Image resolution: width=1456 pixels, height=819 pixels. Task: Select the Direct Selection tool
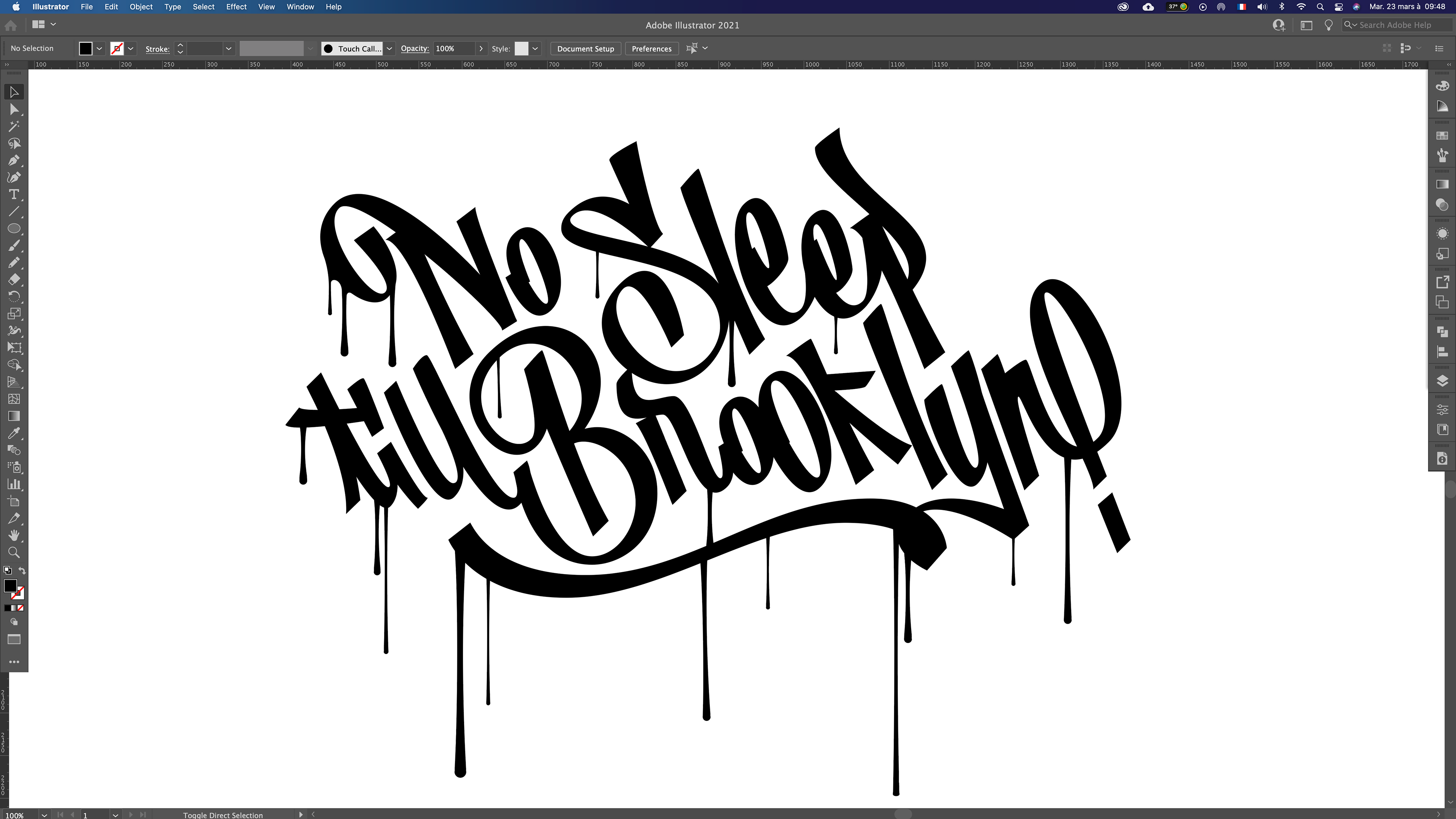14,109
